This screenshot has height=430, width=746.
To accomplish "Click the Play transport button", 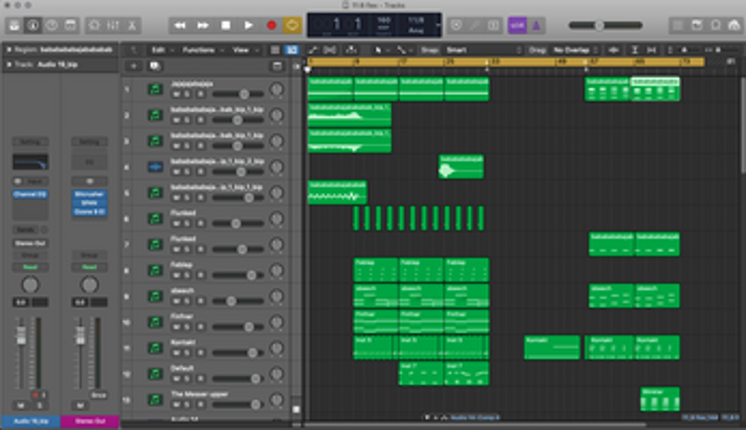I will (248, 25).
